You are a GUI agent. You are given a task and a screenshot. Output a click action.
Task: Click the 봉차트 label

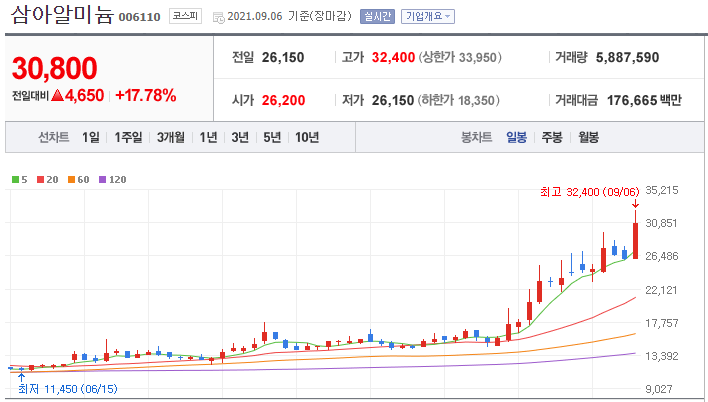pos(476,137)
